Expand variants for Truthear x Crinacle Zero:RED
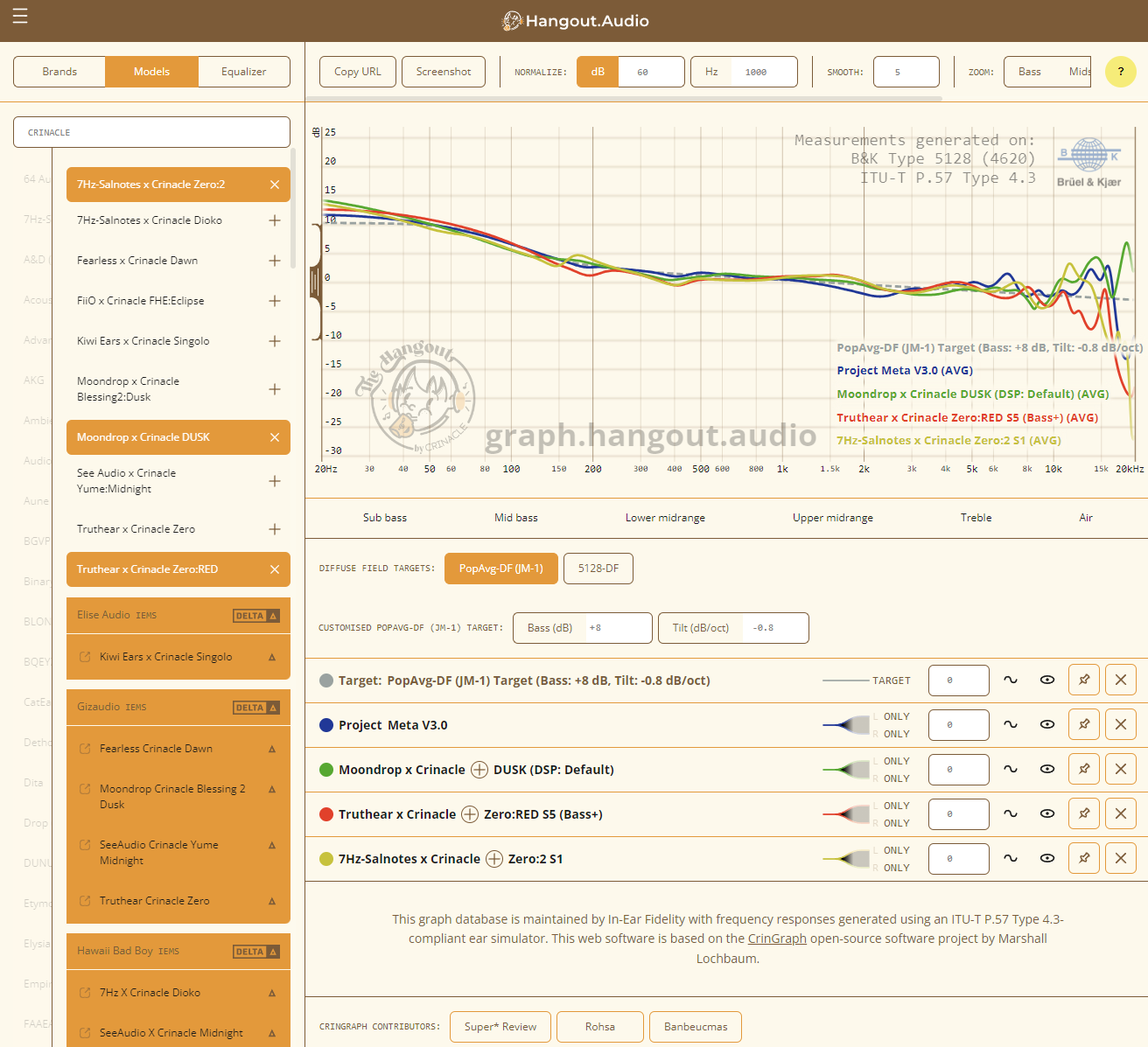 click(x=470, y=814)
